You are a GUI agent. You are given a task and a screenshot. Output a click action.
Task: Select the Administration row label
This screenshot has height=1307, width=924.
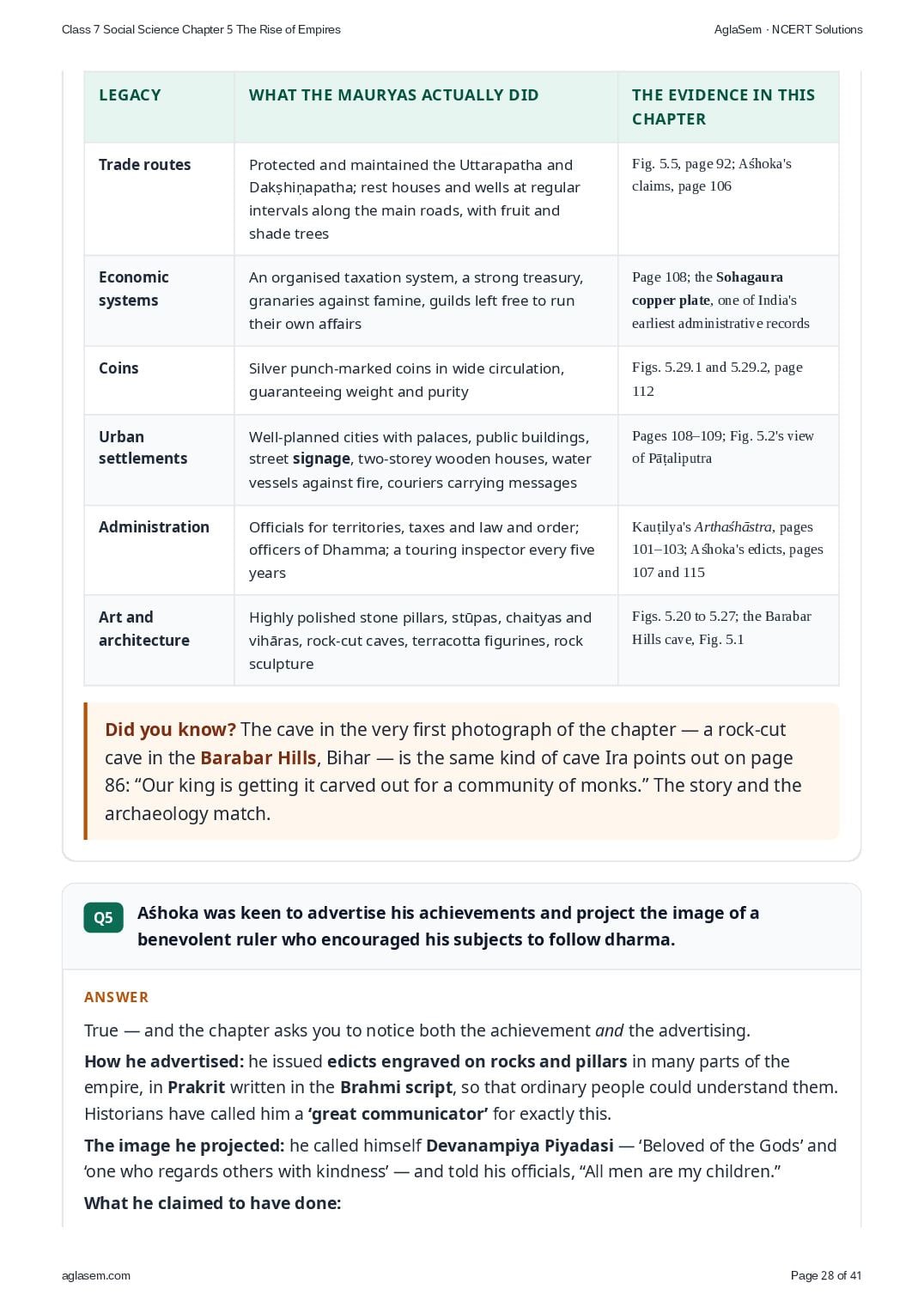coord(154,526)
